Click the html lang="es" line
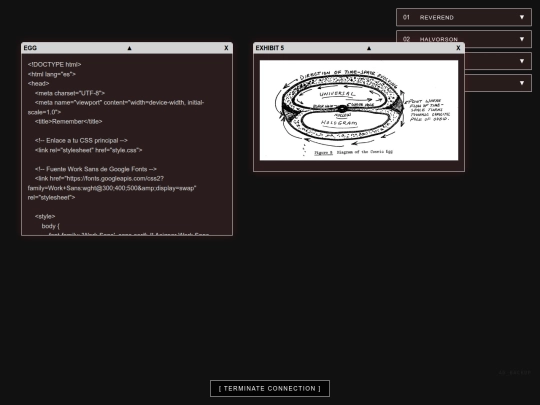 tap(52, 74)
